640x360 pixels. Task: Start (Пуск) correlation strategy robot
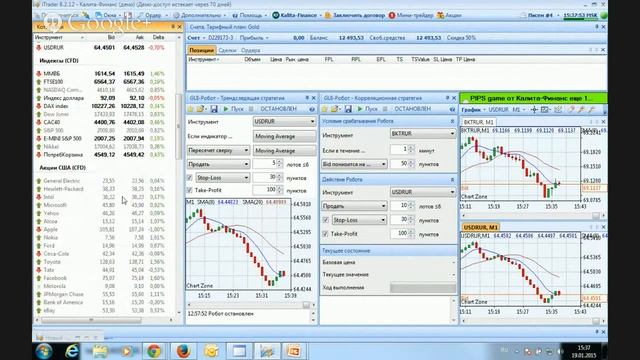tap(367, 109)
